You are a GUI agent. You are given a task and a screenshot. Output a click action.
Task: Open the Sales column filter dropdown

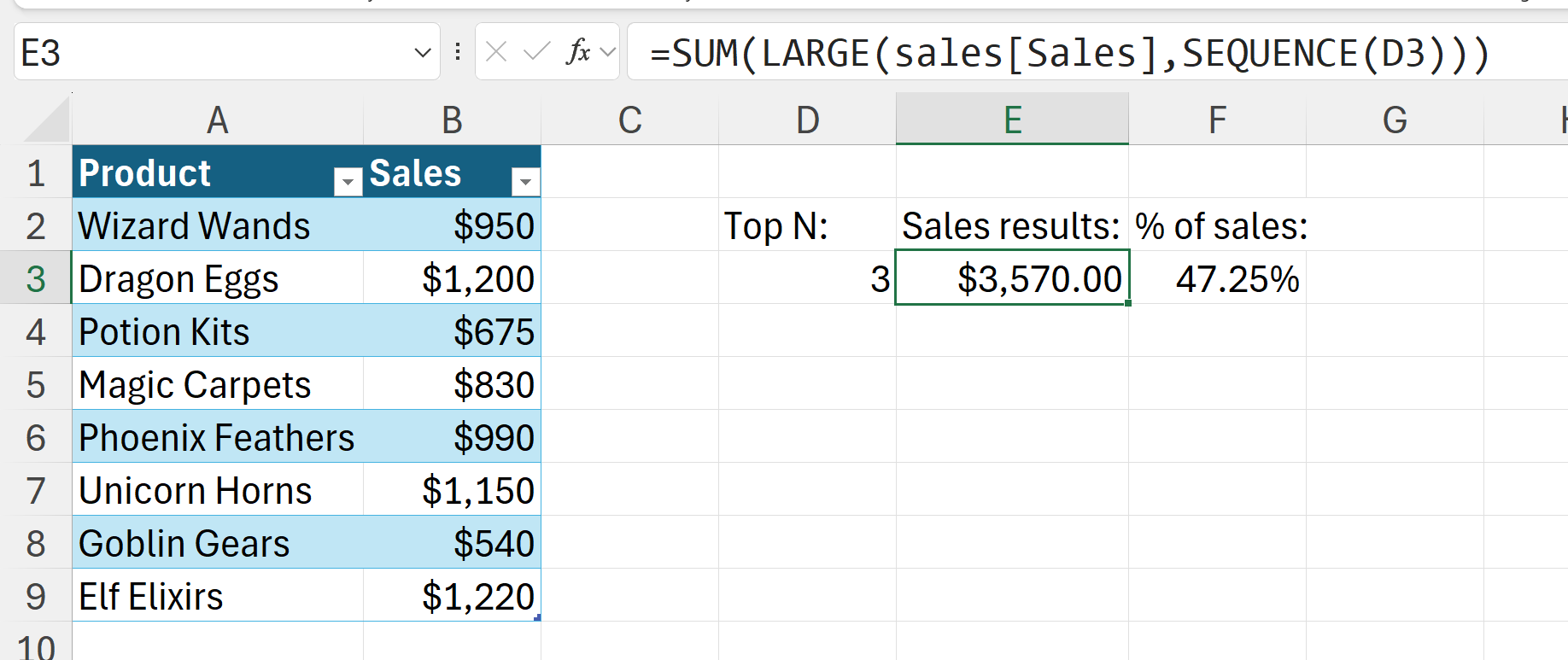pos(525,181)
